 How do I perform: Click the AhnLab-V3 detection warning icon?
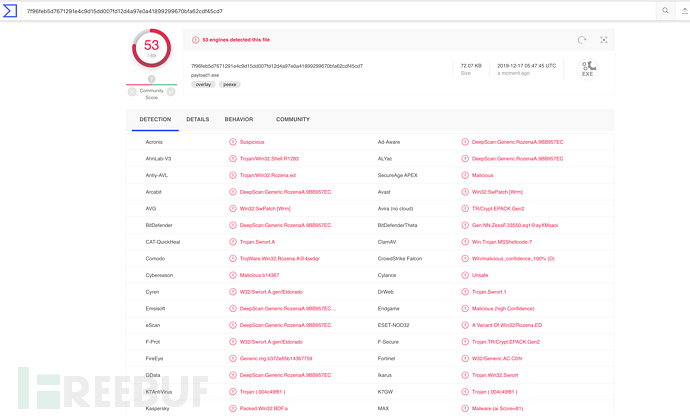point(233,158)
